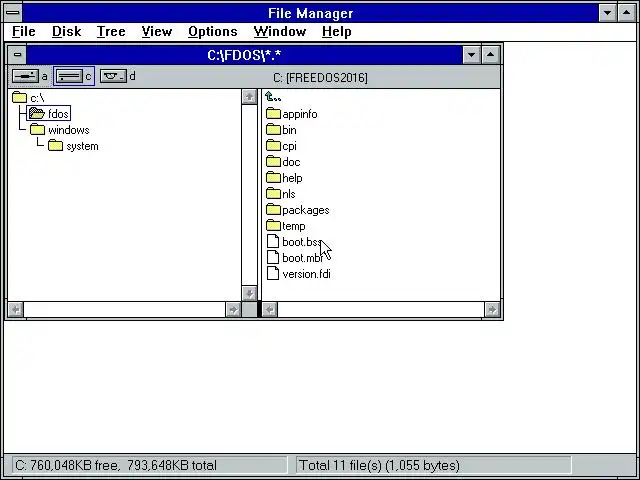The image size is (640, 480).
Task: Open the File menu
Action: [x=24, y=31]
